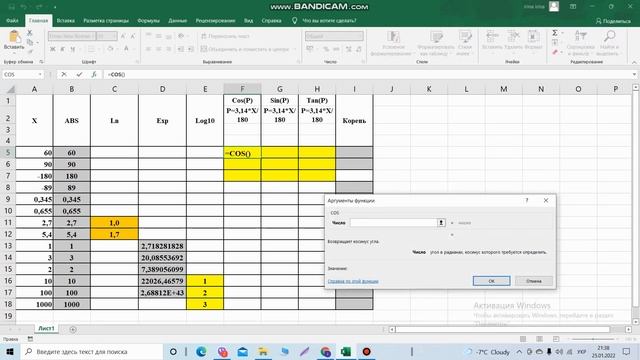This screenshot has width=640, height=360.
Task: Toggle Page Break Preview in status bar
Action: coord(556,339)
